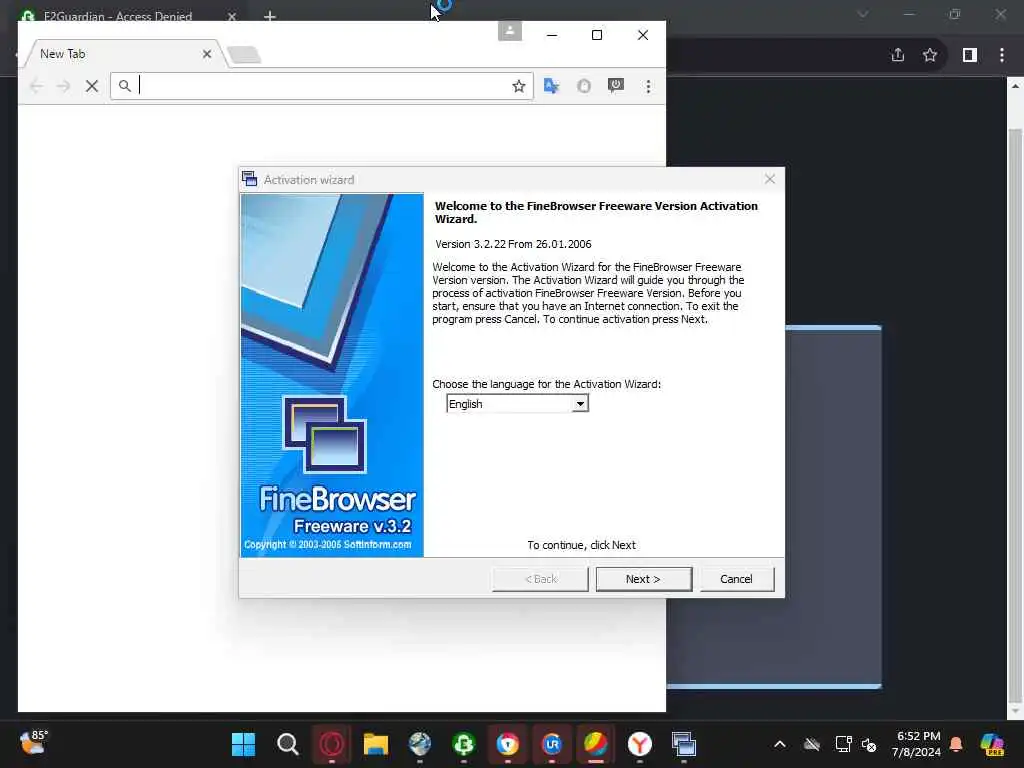Close the Activation wizard dialog
1024x768 pixels.
pos(770,179)
